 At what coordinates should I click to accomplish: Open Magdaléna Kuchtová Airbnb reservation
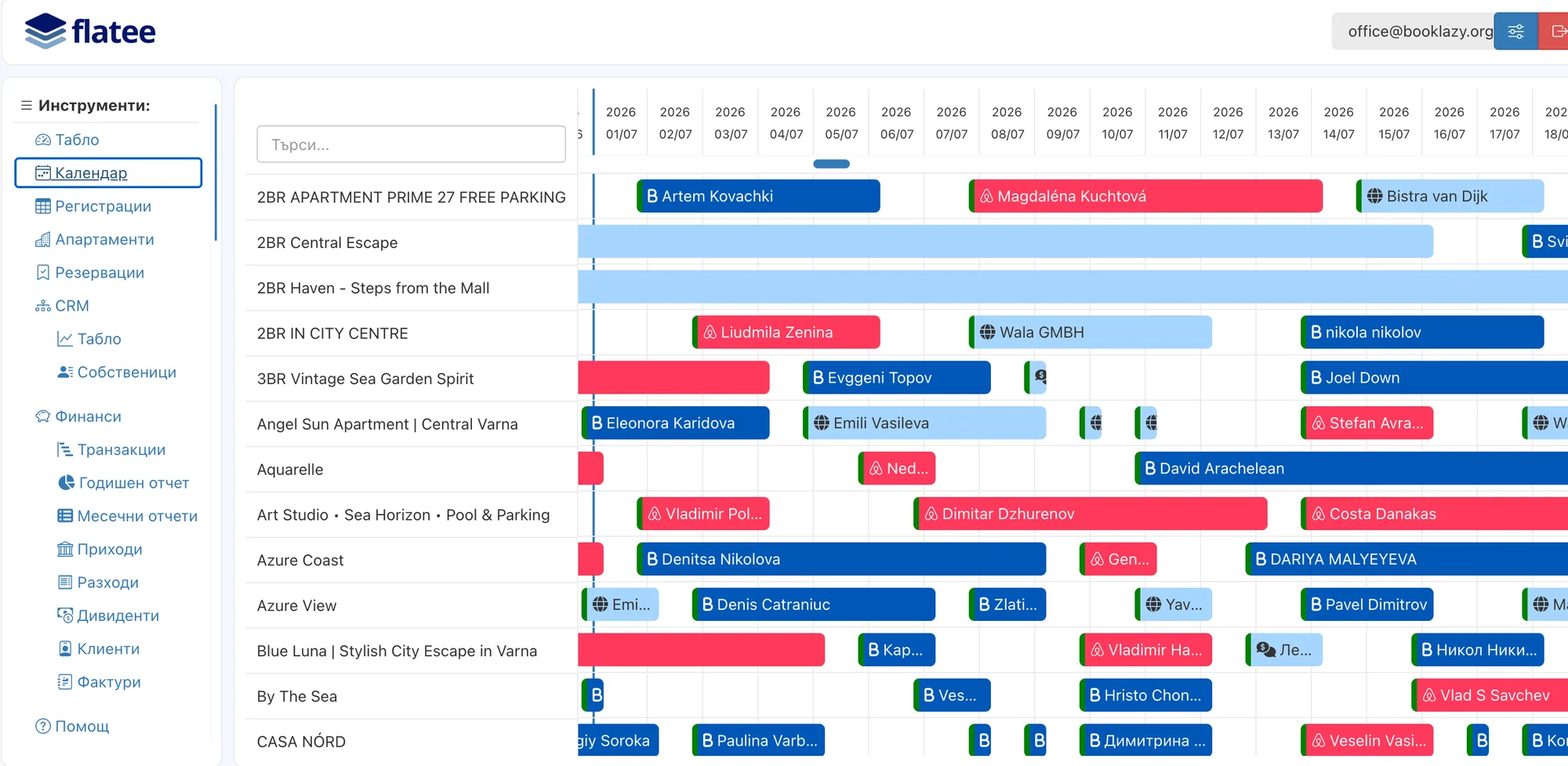coord(1145,196)
